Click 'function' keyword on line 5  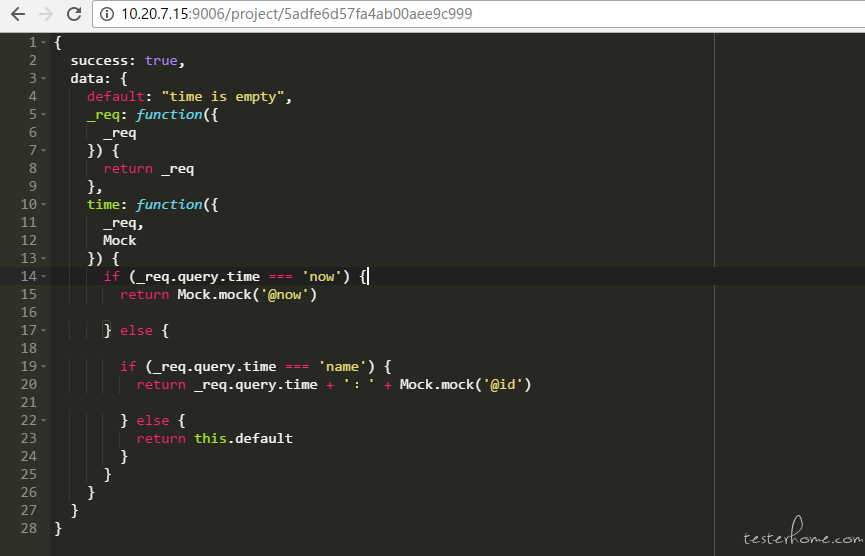[169, 114]
